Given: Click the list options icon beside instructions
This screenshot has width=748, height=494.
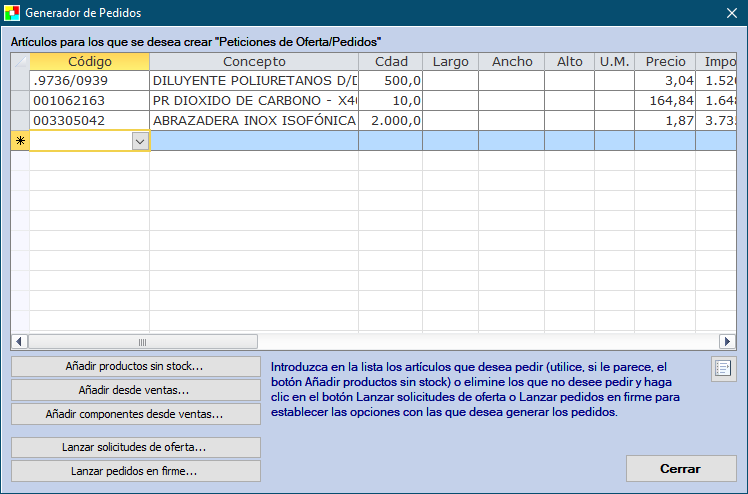Looking at the screenshot, I should click(x=723, y=369).
